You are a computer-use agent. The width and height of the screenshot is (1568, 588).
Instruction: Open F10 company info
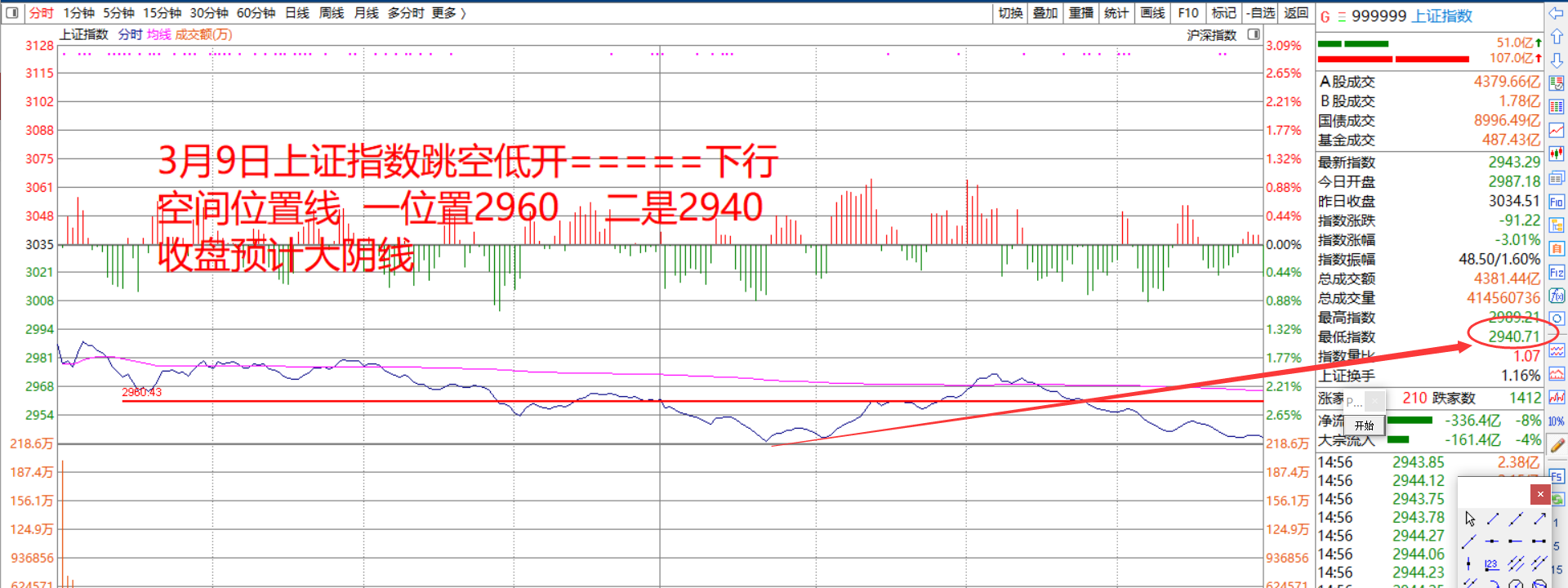pyautogui.click(x=1188, y=13)
